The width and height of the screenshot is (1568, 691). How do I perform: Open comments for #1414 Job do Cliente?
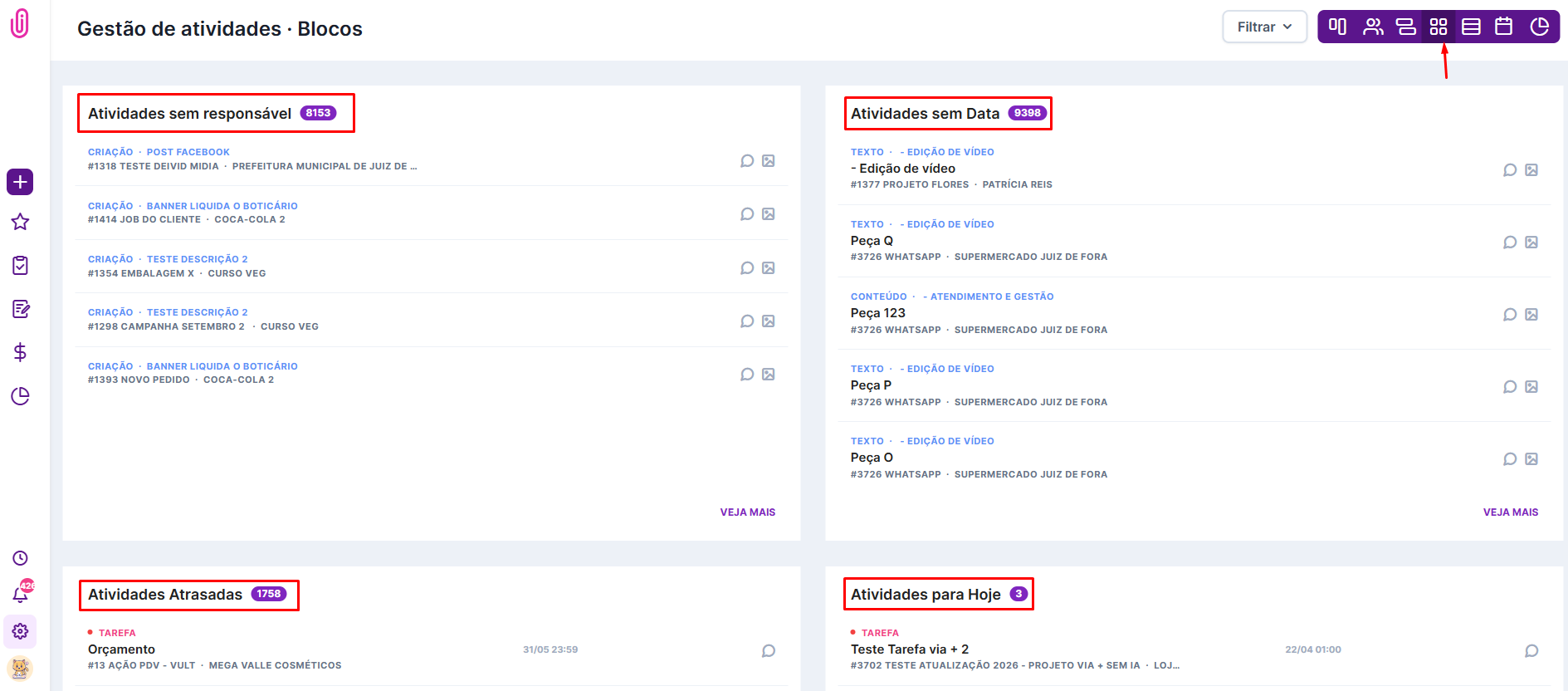coord(747,213)
